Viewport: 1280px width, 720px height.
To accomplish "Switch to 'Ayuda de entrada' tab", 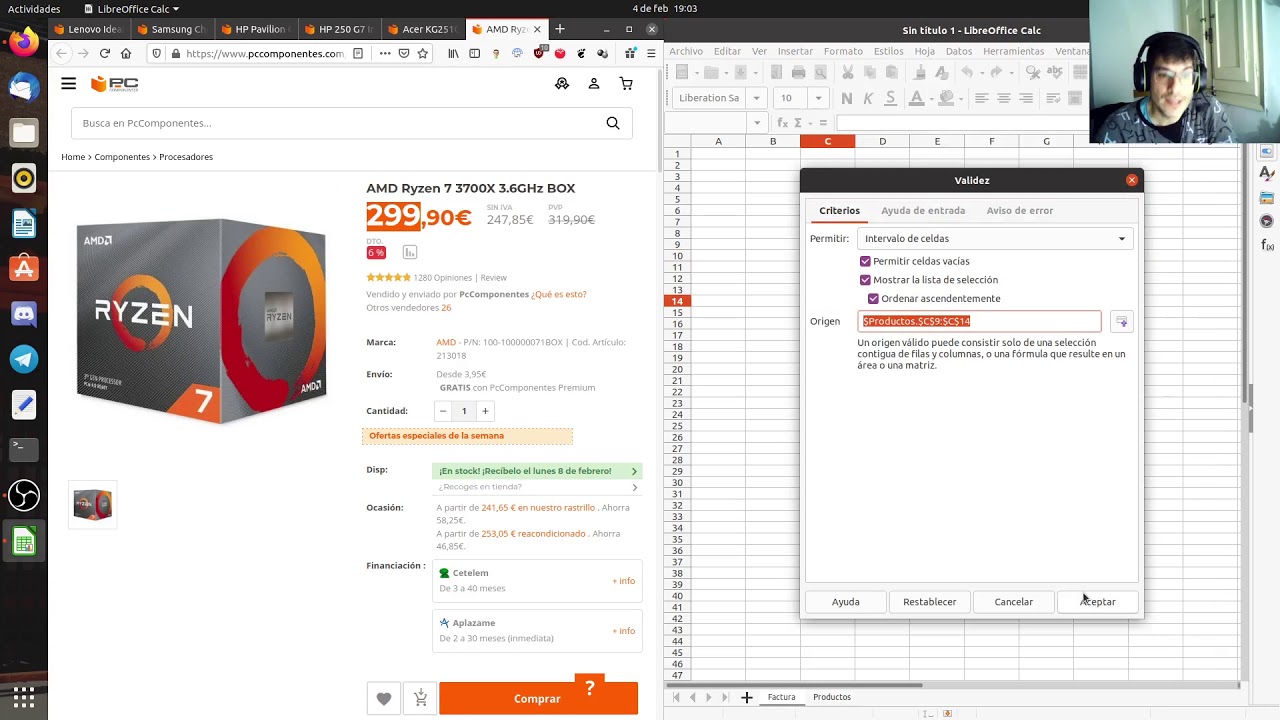I will (923, 211).
